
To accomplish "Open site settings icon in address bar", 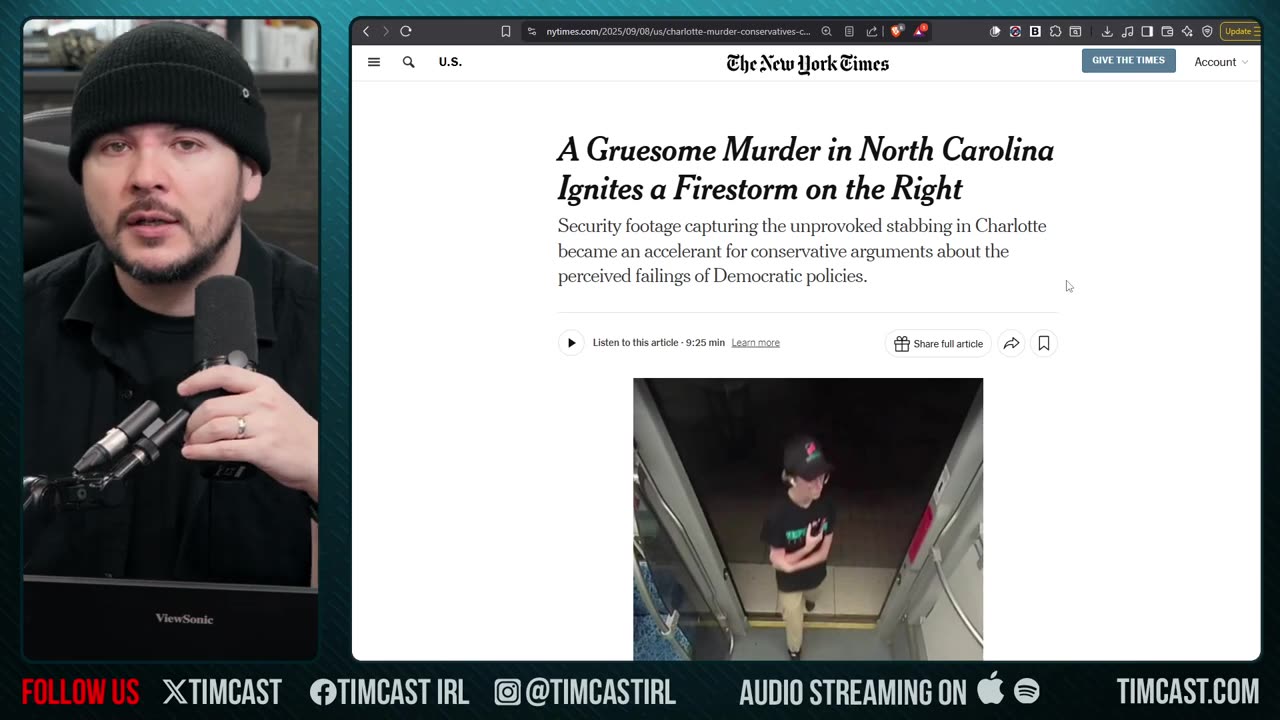I will (531, 31).
